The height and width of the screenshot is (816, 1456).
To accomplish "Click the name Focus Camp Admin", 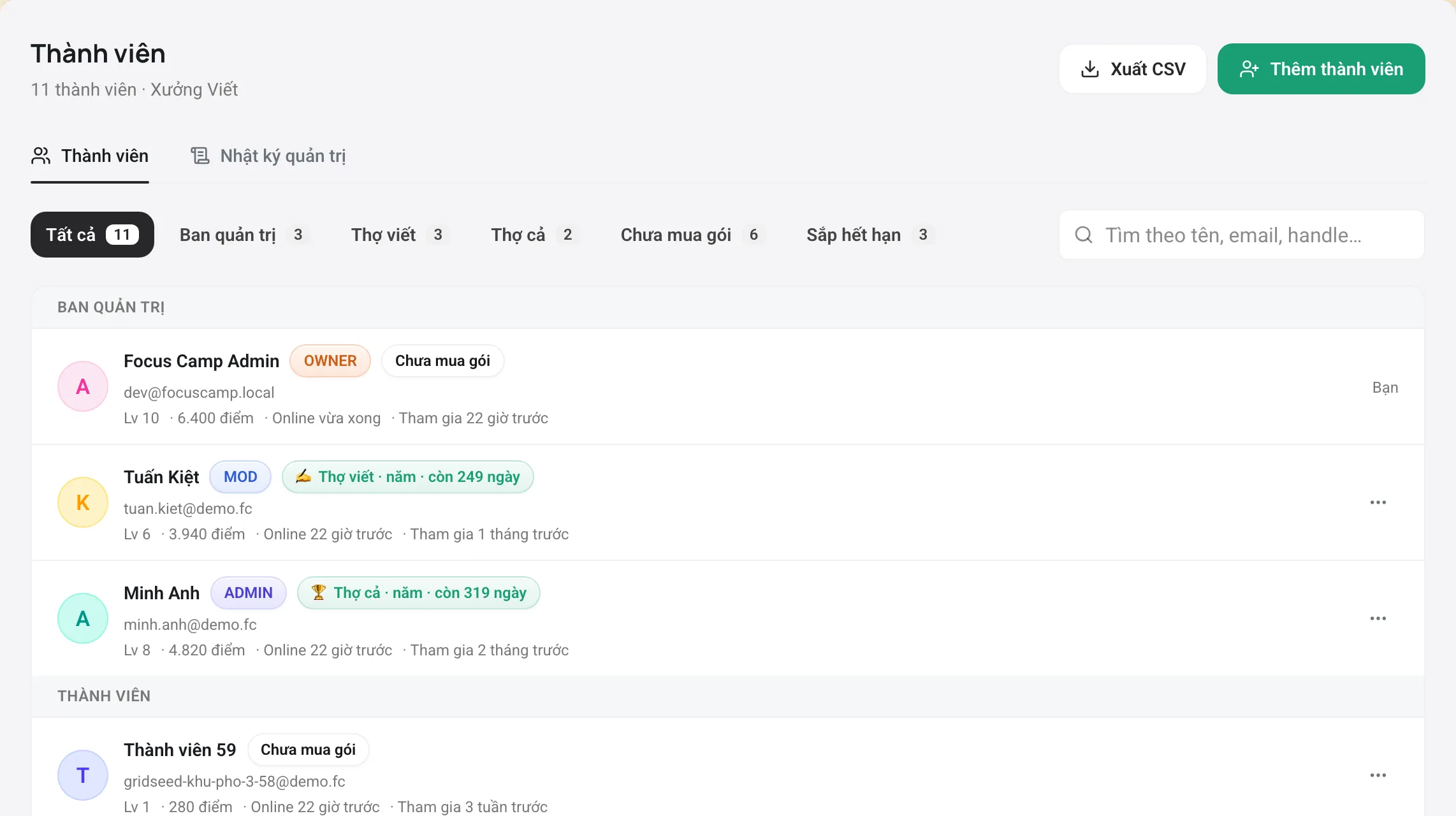I will [x=201, y=361].
